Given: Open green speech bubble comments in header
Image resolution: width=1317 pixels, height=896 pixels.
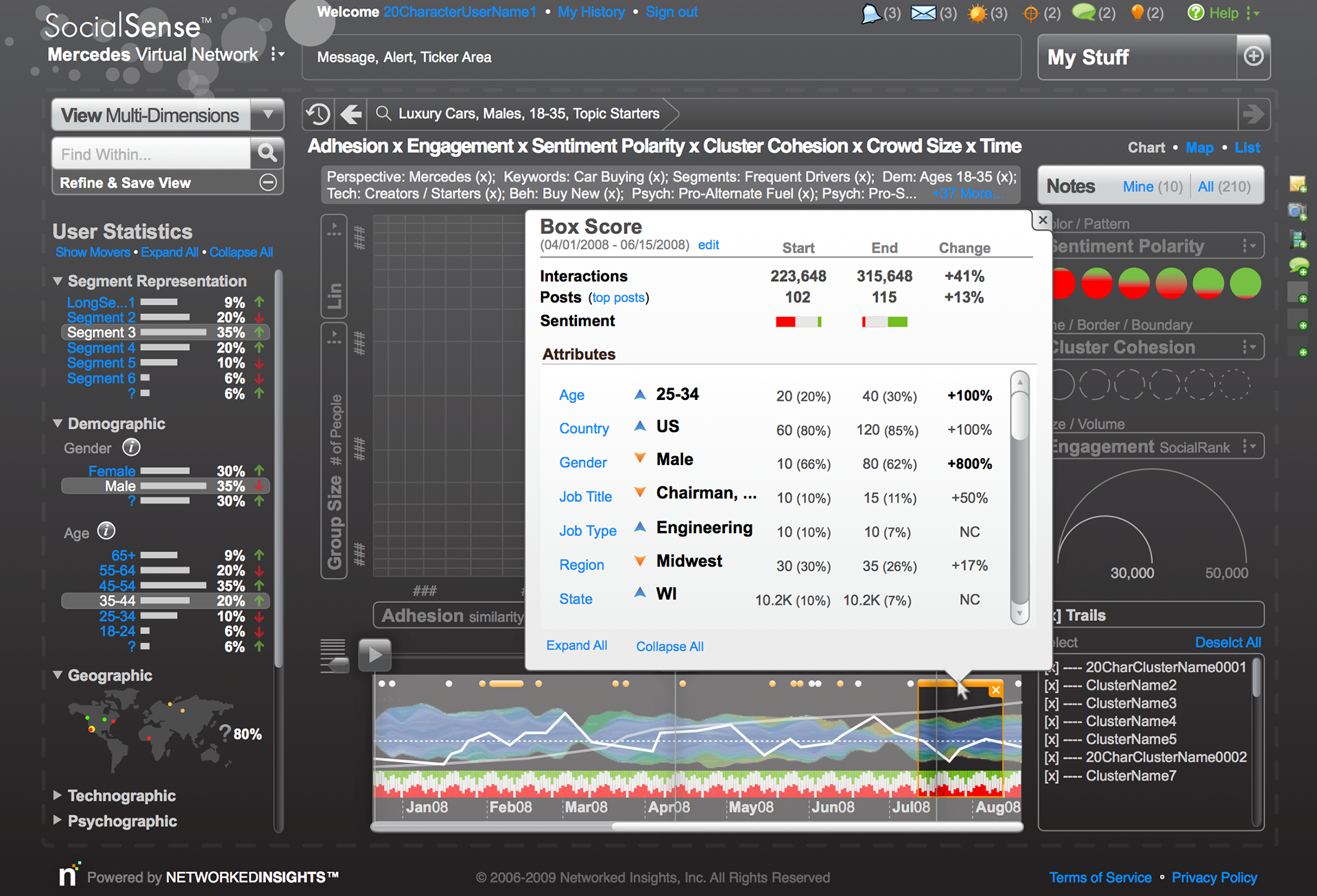Looking at the screenshot, I should point(1084,12).
